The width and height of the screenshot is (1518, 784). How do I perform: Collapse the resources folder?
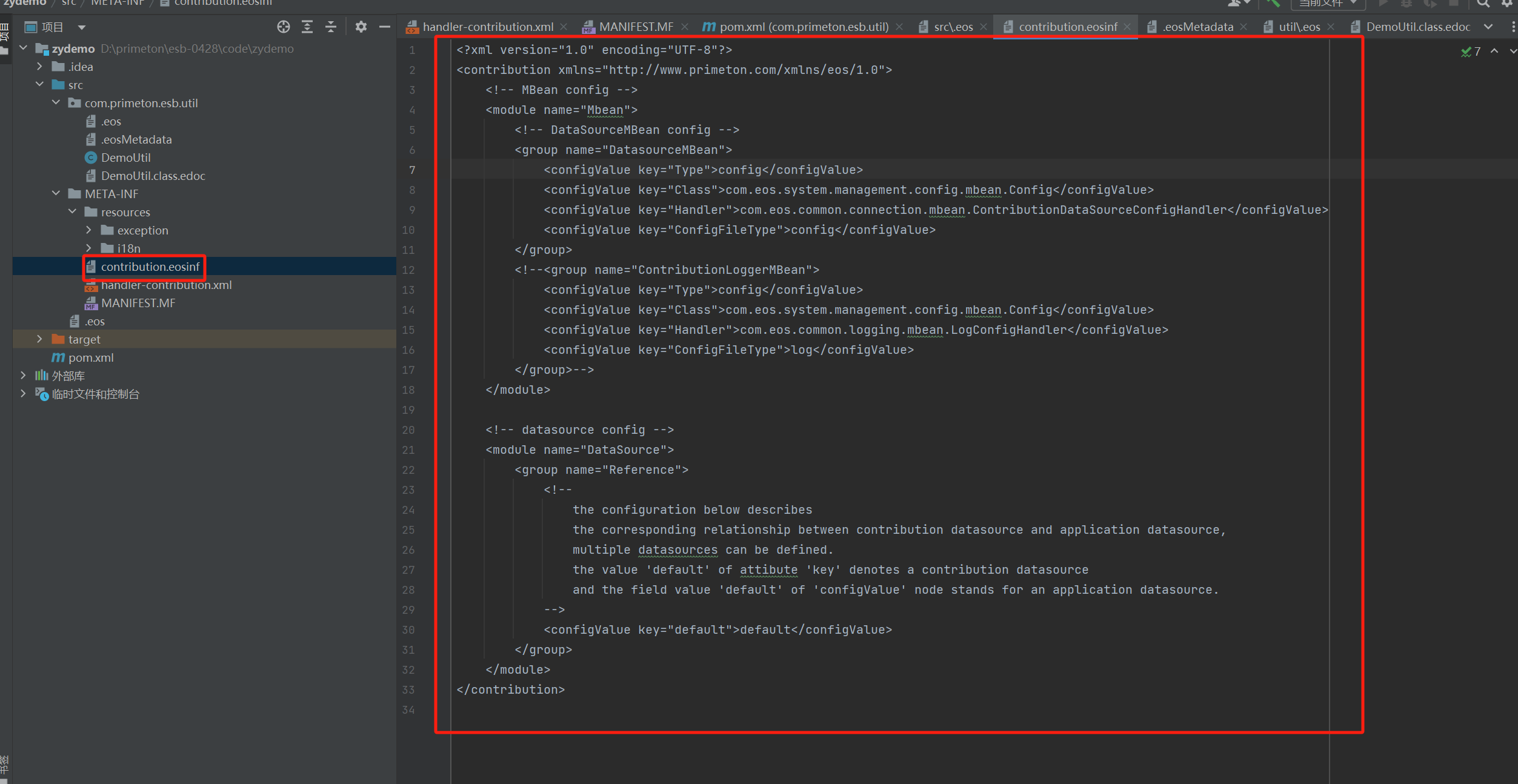[x=72, y=212]
